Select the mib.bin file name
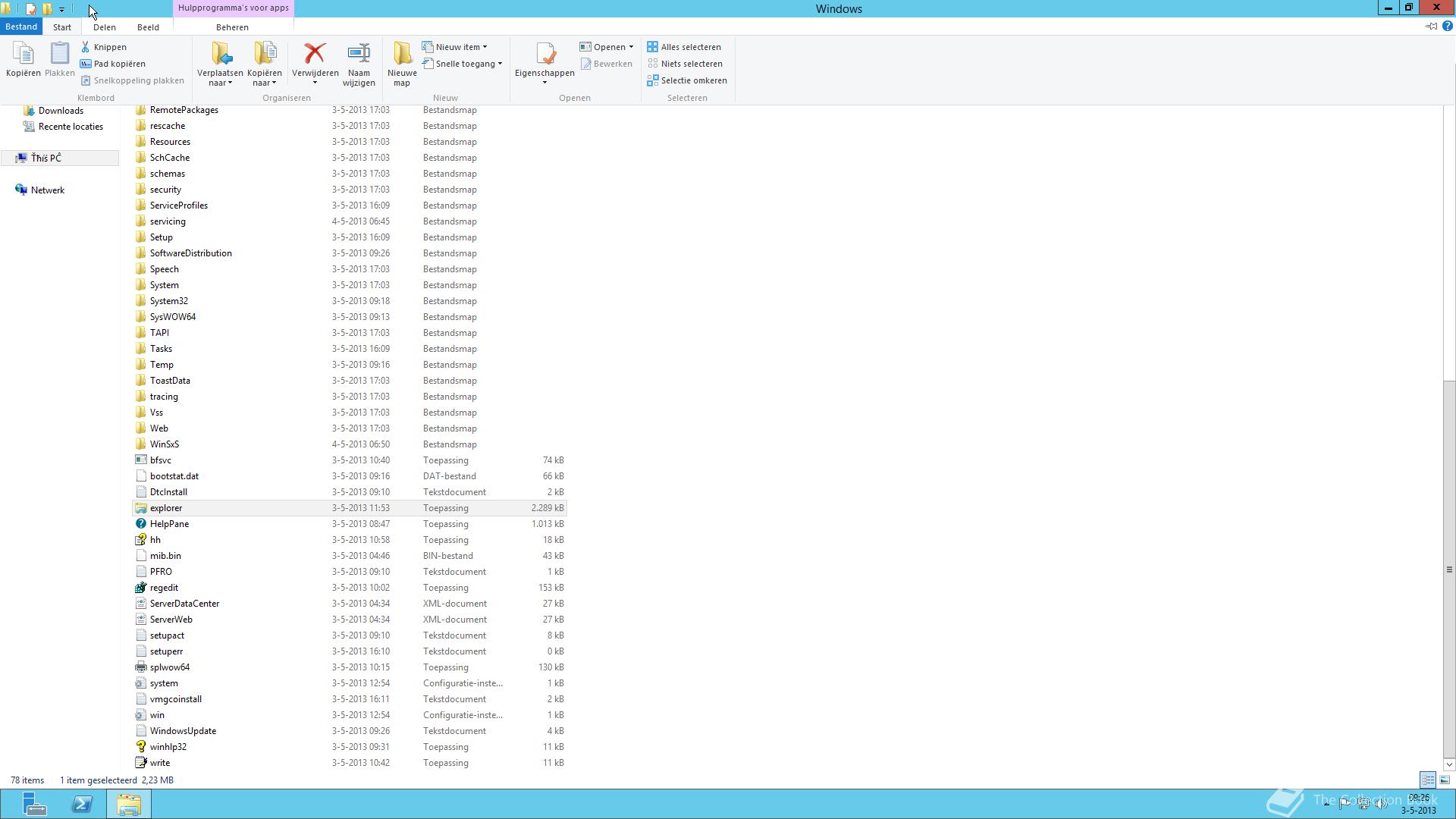Screen dimensions: 1456x819 pyautogui.click(x=165, y=556)
